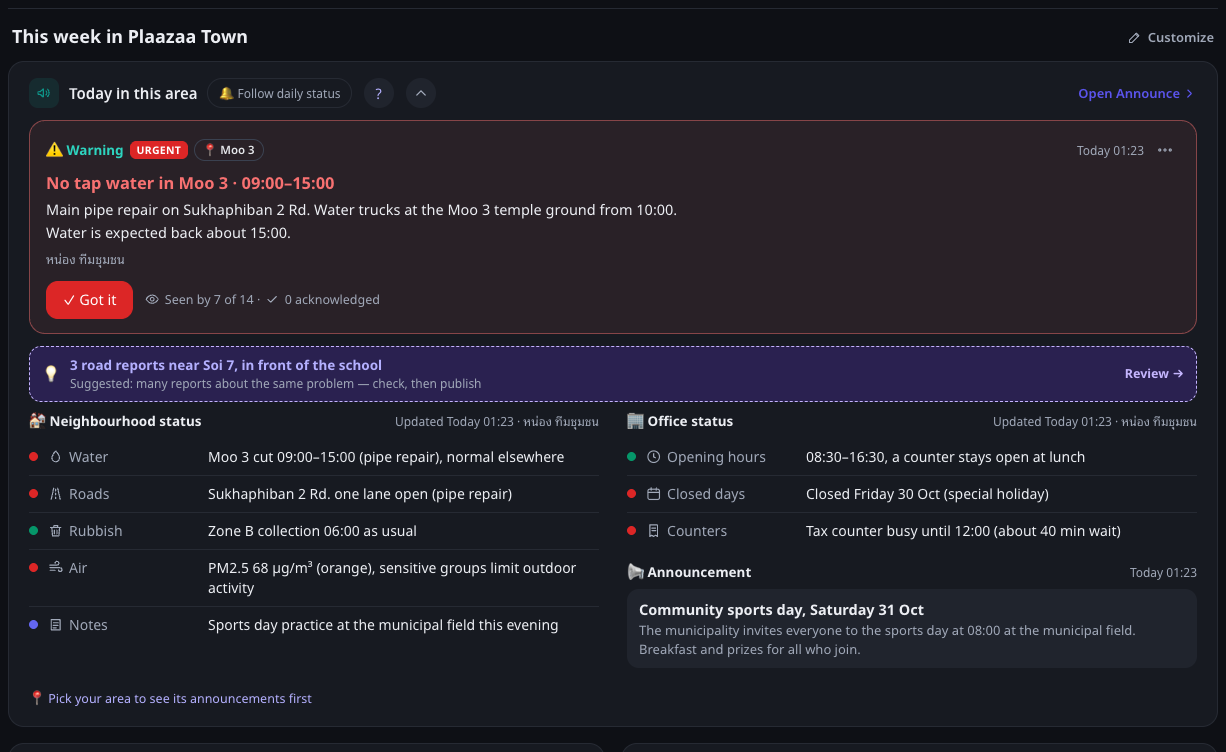
Task: Click the warning title No tap water in Moo 3
Action: click(x=190, y=183)
